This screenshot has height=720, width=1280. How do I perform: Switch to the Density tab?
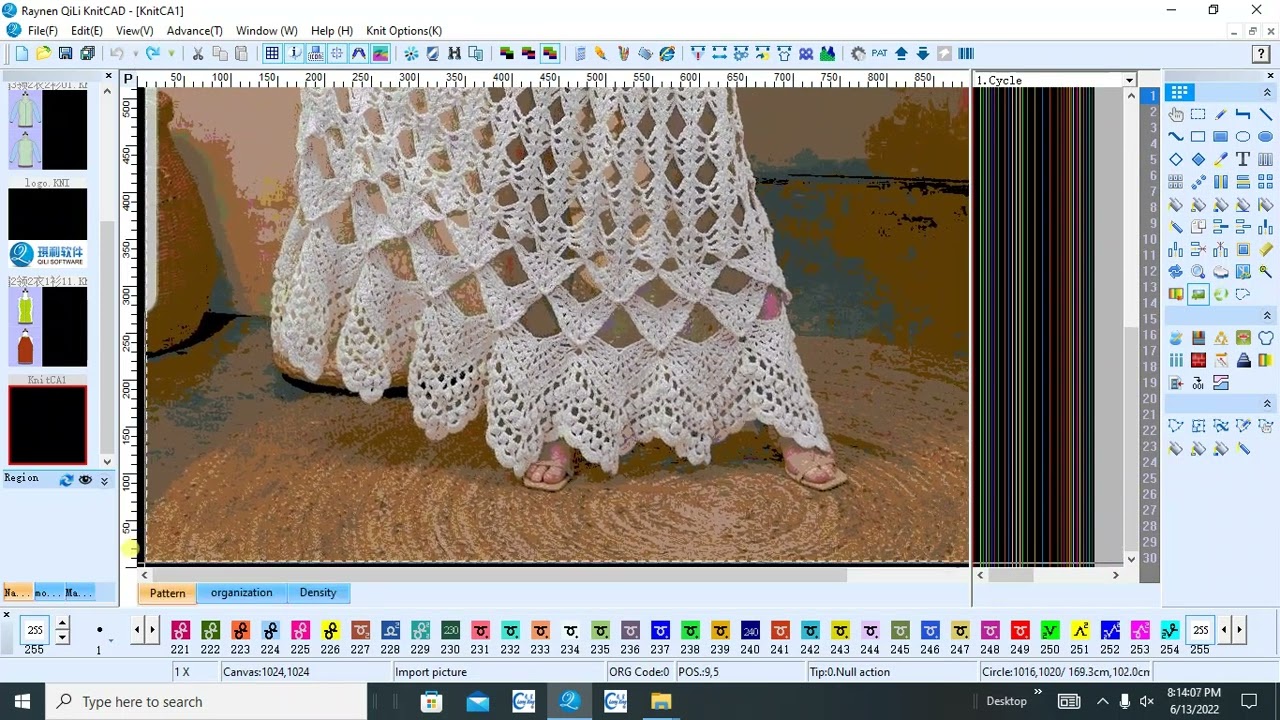point(318,593)
